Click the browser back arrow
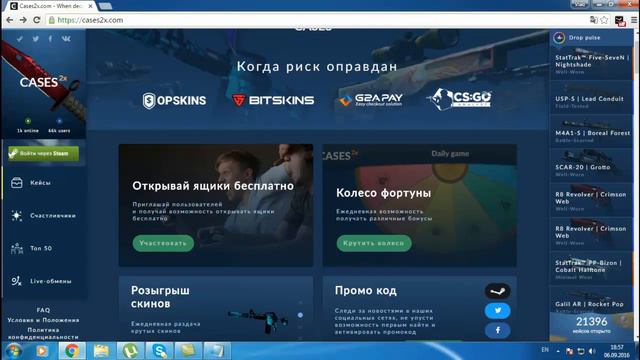 pyautogui.click(x=10, y=20)
